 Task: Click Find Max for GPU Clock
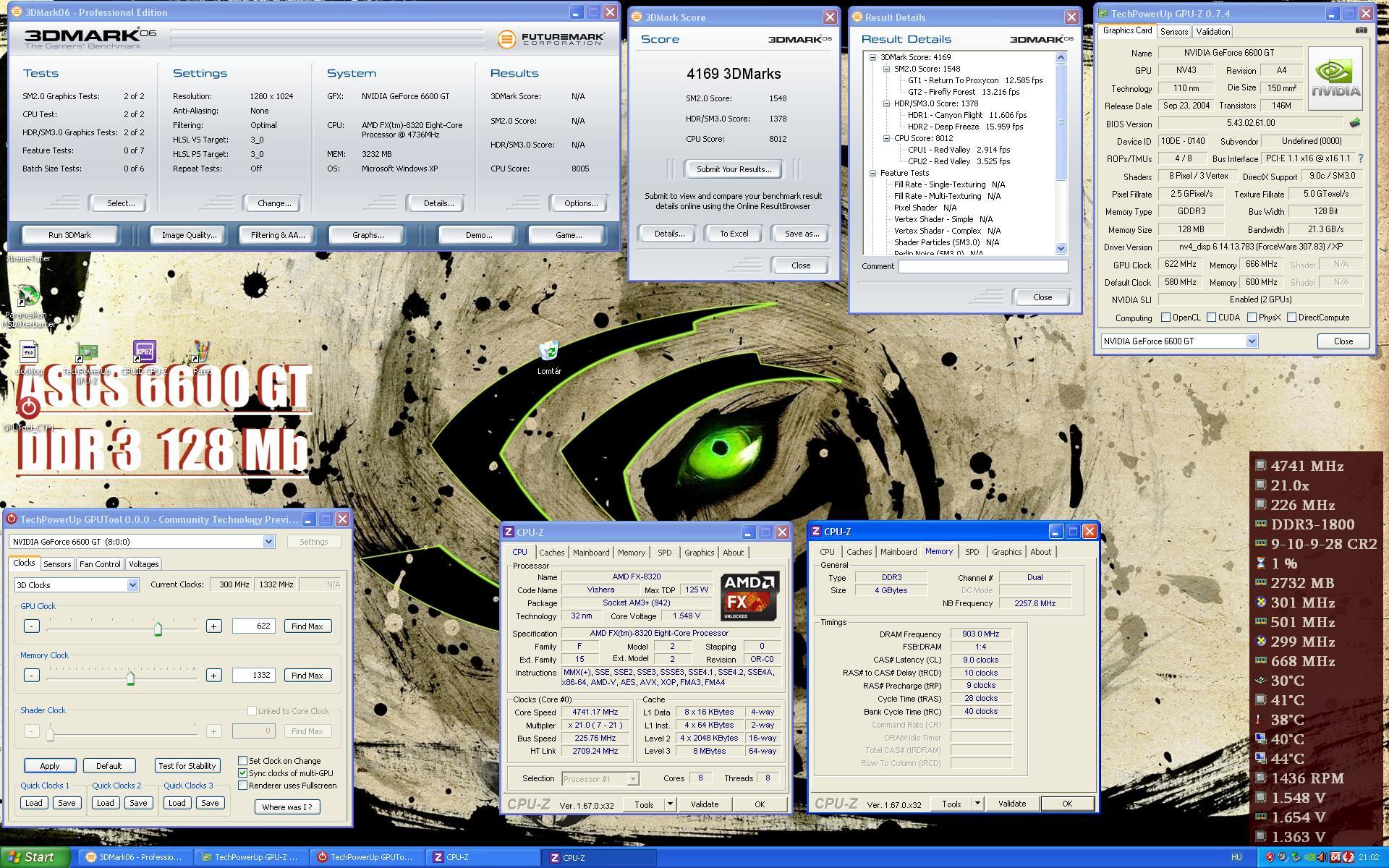(307, 626)
